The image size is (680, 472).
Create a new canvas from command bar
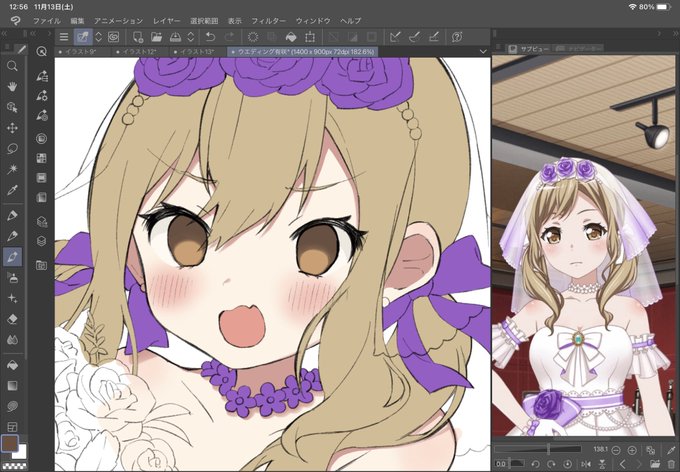[138, 37]
